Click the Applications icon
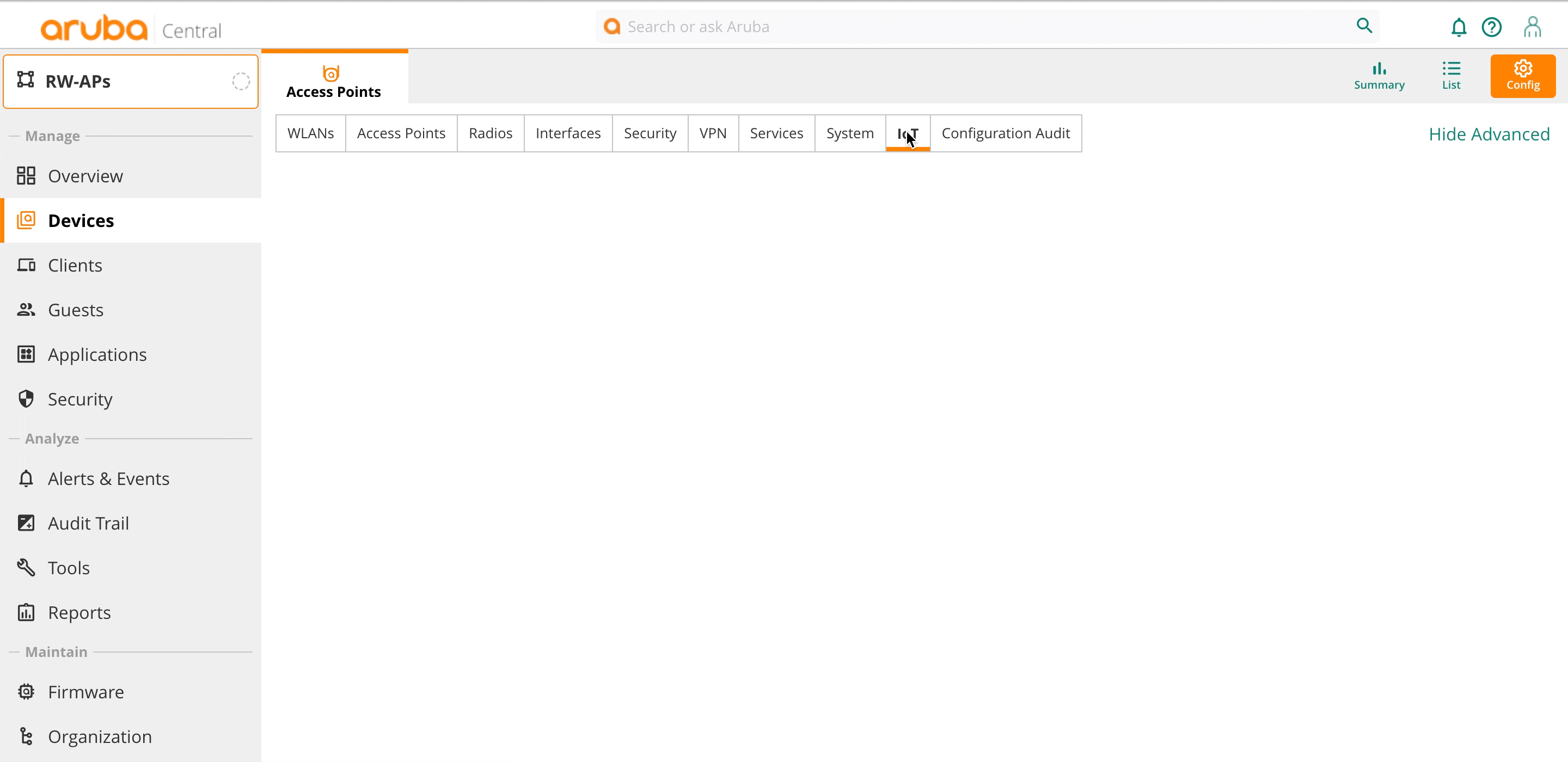Viewport: 1568px width, 762px height. point(26,354)
